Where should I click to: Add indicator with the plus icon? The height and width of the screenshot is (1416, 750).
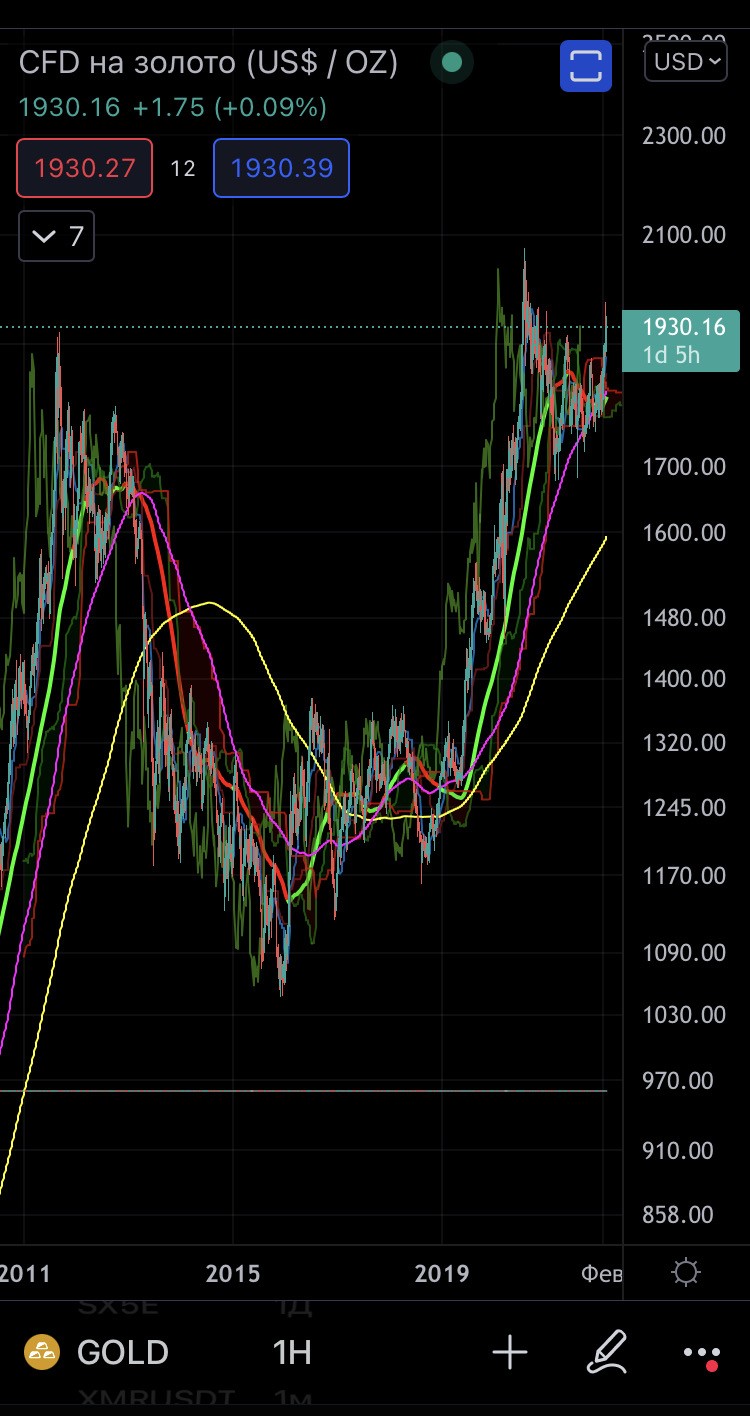510,1352
